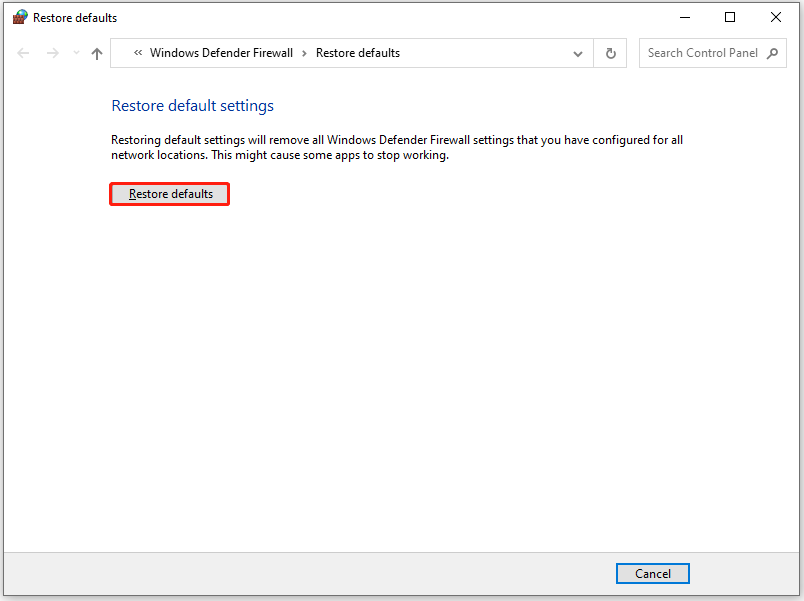The height and width of the screenshot is (601, 804).
Task: Click the search magnifier icon
Action: tap(772, 54)
